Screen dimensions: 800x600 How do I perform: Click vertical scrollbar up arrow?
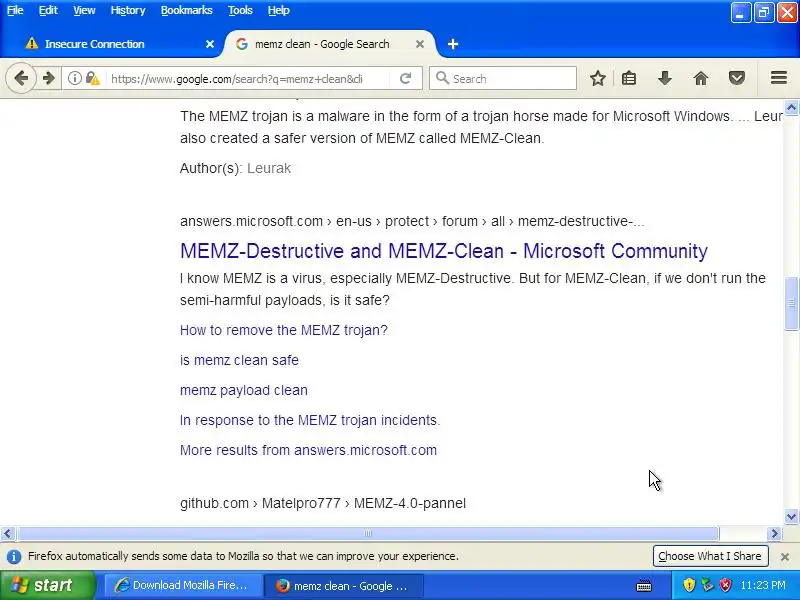click(791, 108)
